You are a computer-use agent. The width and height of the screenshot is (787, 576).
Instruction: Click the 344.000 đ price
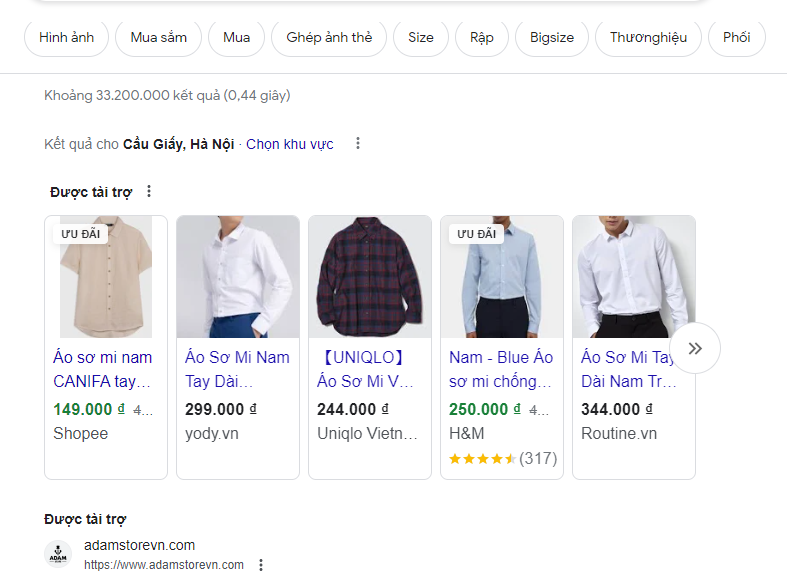point(617,409)
